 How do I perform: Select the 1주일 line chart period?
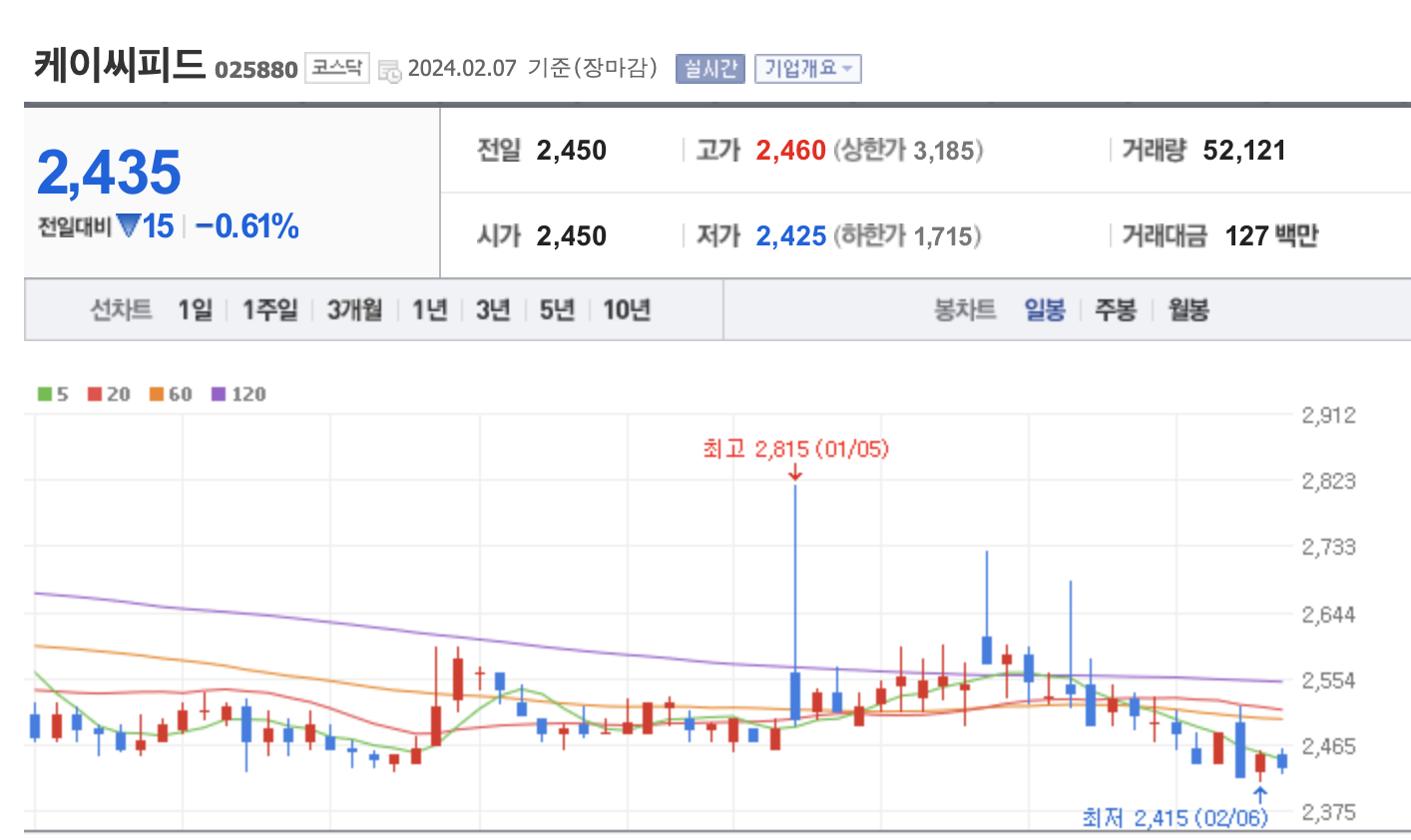coord(270,310)
